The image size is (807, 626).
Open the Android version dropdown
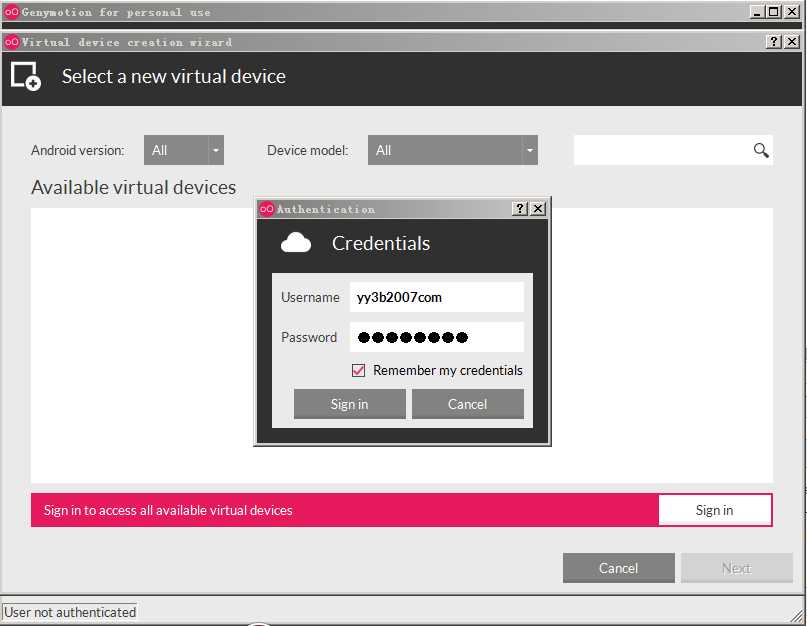184,150
